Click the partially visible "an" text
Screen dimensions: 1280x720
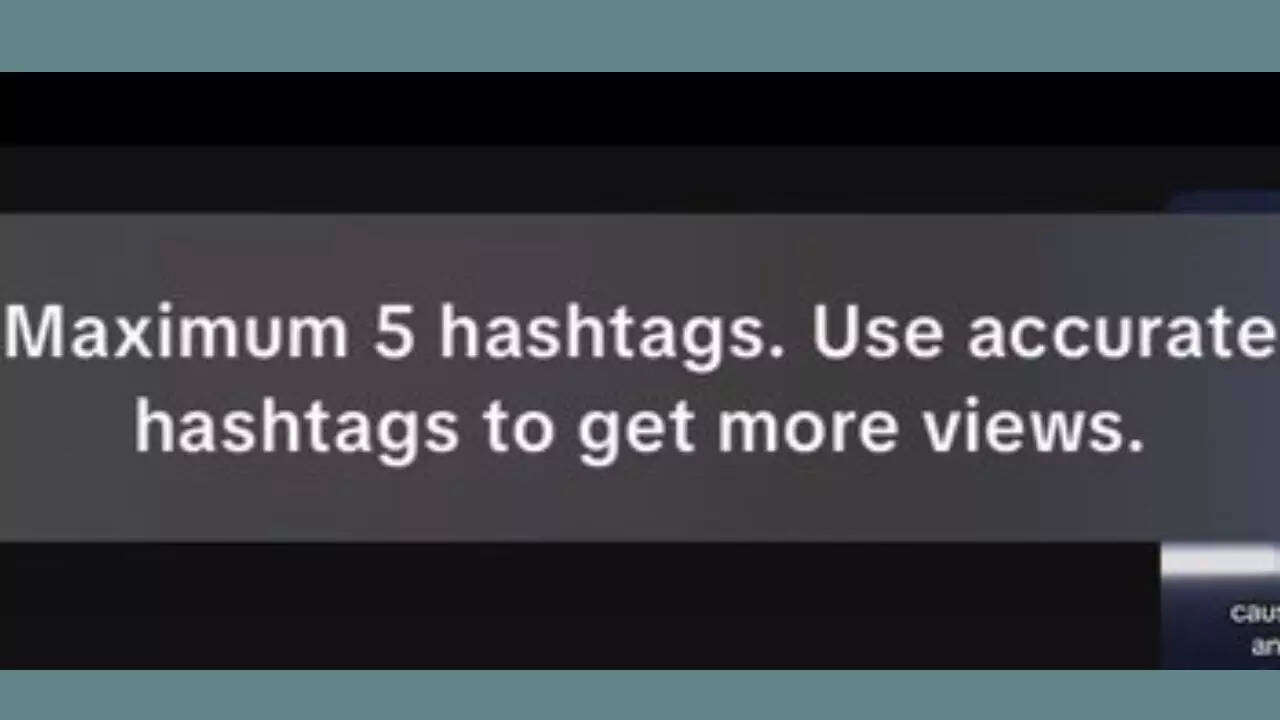coord(1265,646)
